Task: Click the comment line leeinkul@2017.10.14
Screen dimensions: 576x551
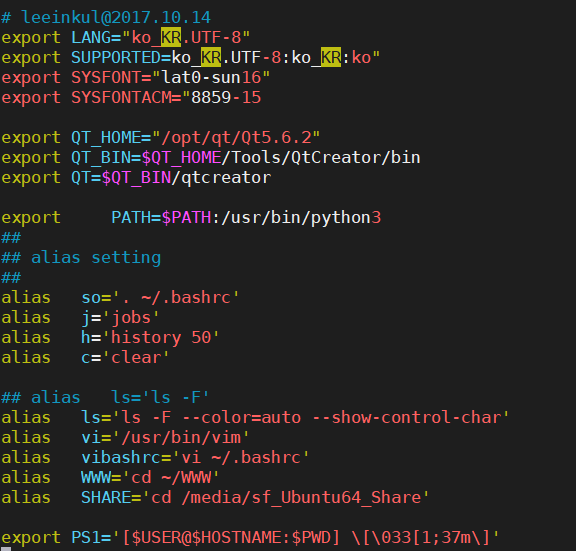Action: [106, 18]
